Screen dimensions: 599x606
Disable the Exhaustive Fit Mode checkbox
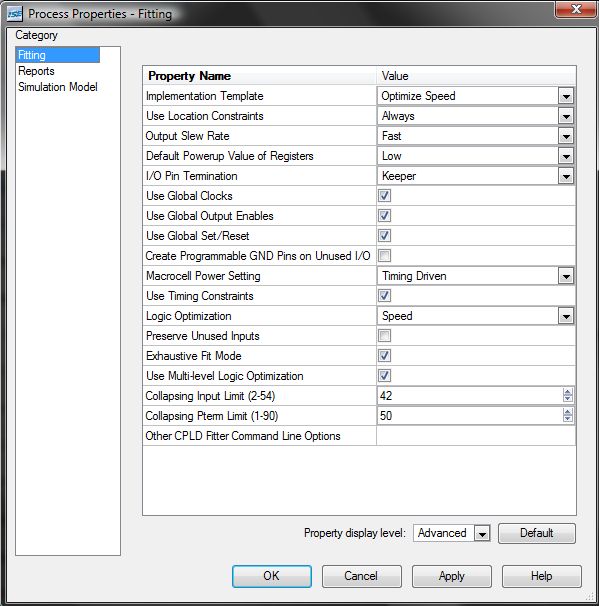click(x=384, y=356)
